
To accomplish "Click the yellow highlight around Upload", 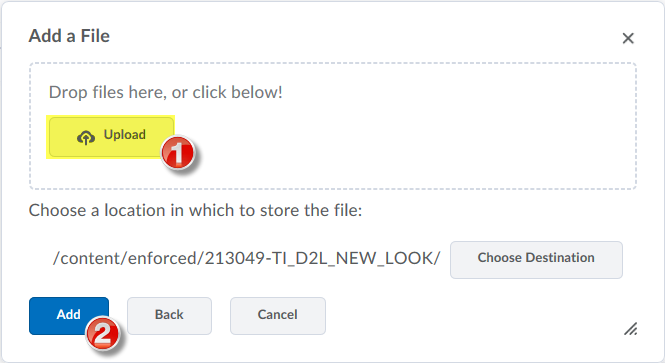I will click(x=110, y=137).
